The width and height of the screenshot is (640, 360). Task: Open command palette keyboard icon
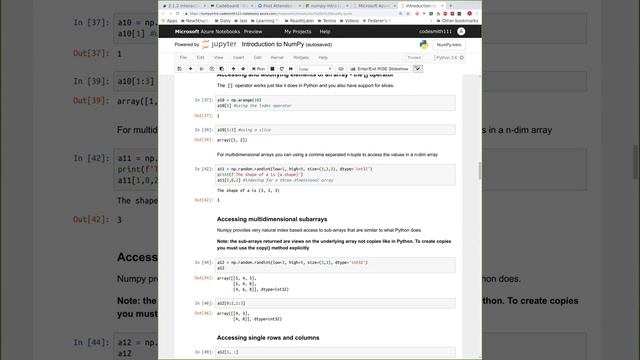pos(341,69)
